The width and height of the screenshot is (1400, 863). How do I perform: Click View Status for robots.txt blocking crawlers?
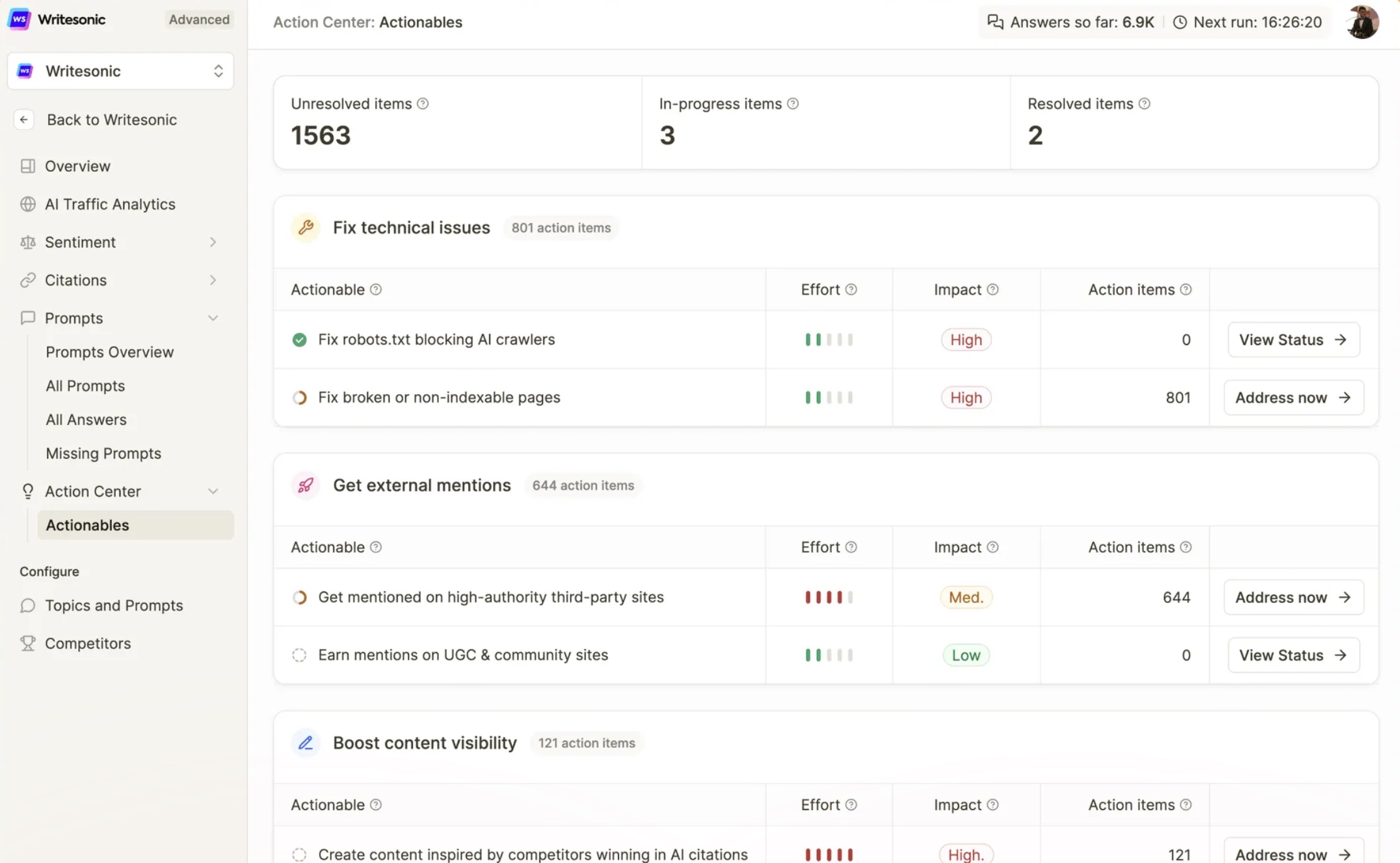tap(1293, 340)
